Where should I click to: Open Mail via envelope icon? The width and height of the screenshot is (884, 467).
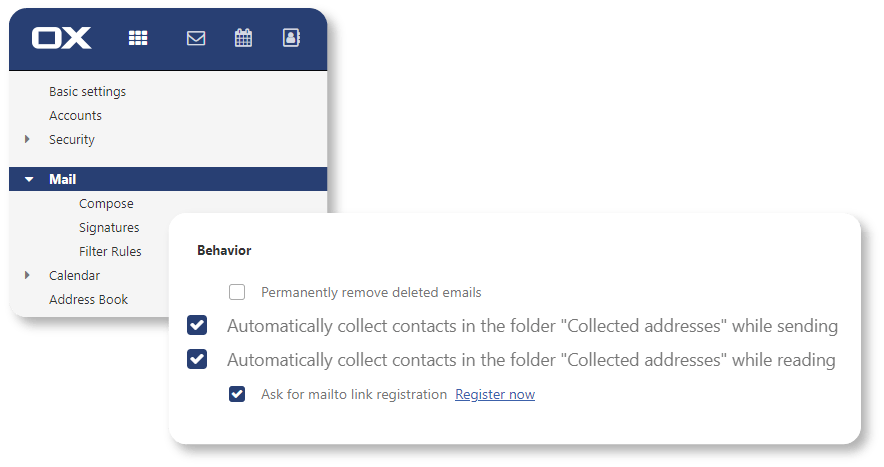click(196, 38)
